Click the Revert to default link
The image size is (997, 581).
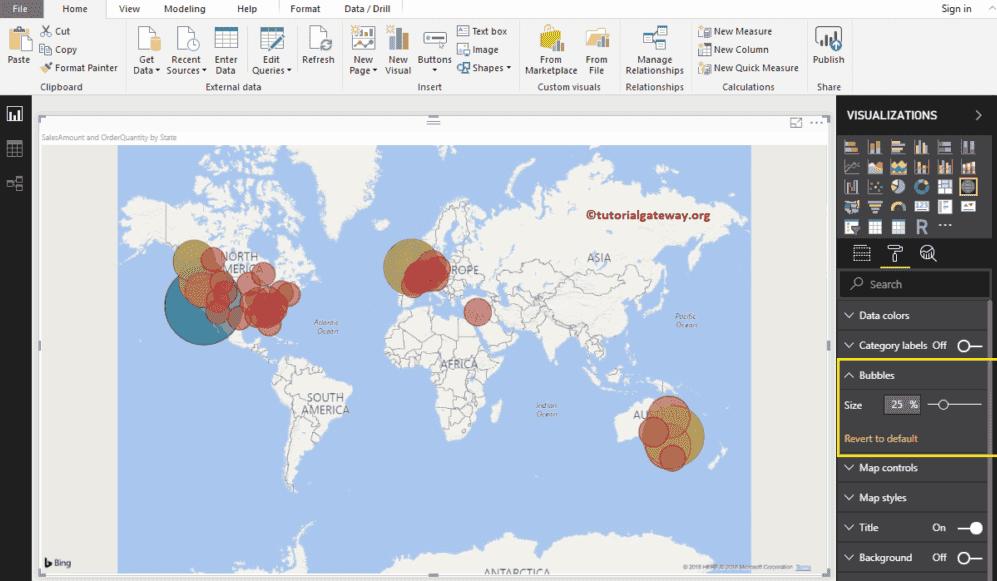pos(880,438)
